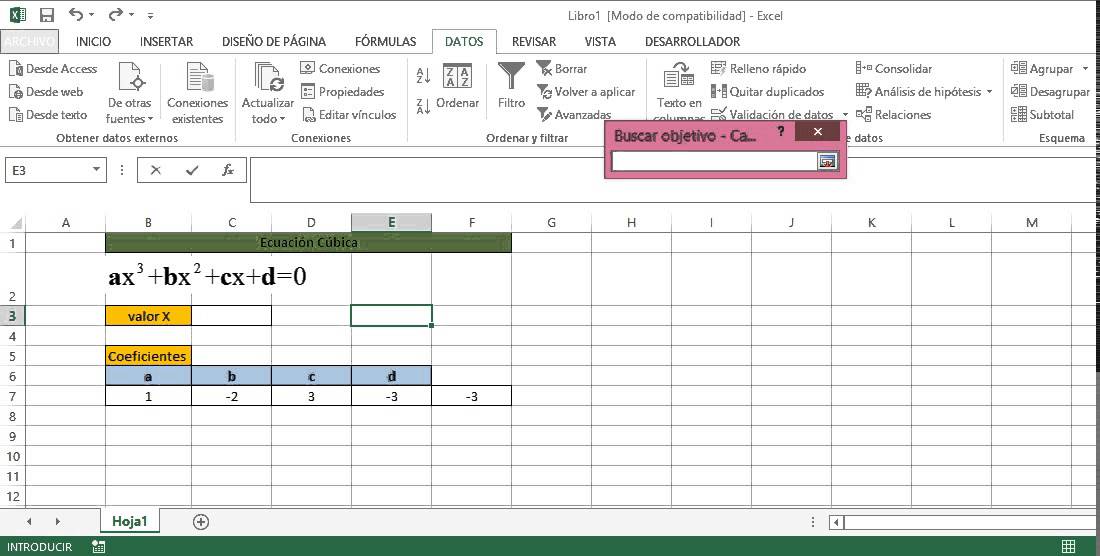The image size is (1100, 556).
Task: Select cell F7 containing -3
Action: click(471, 396)
